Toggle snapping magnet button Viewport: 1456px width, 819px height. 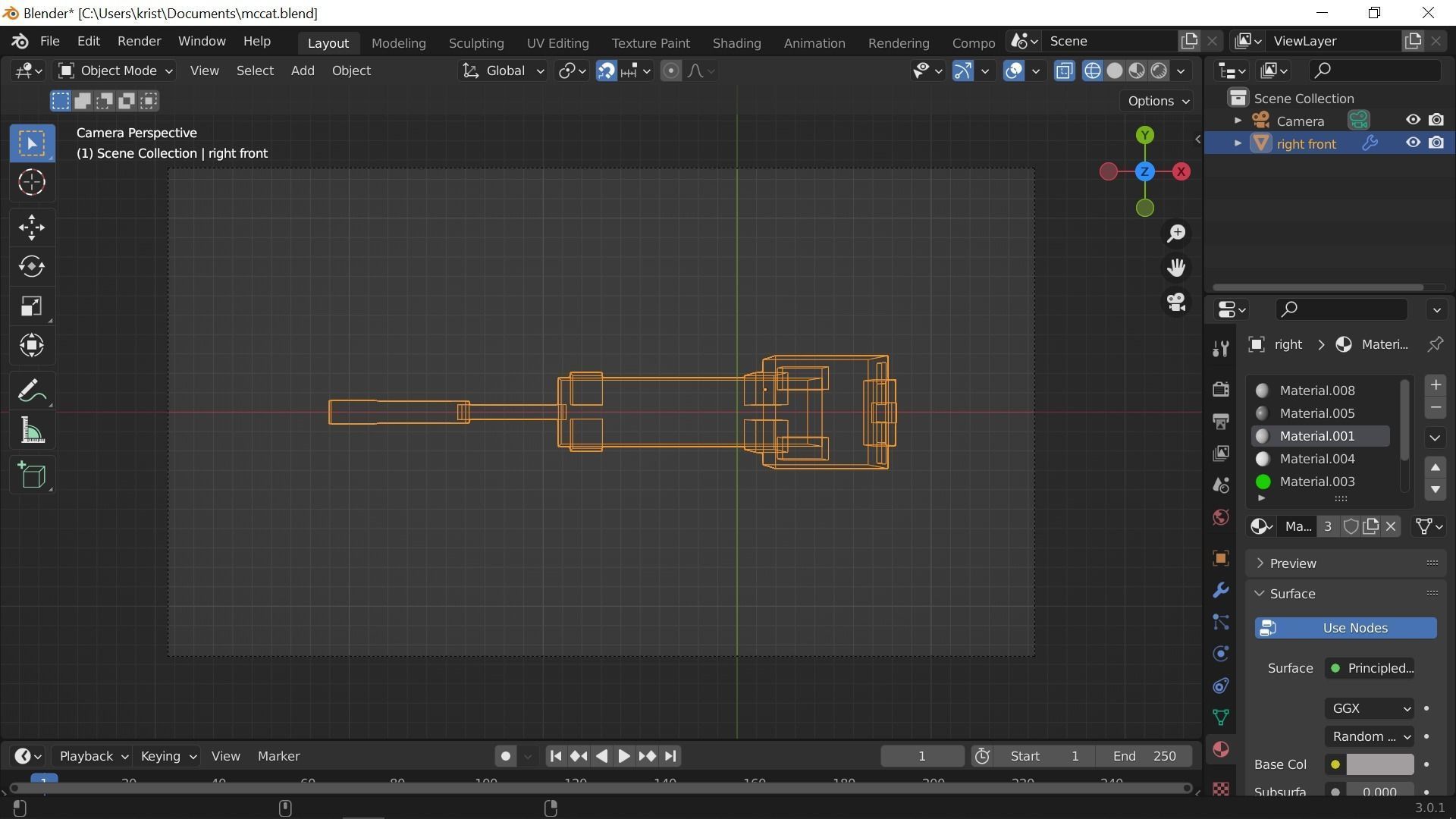606,71
